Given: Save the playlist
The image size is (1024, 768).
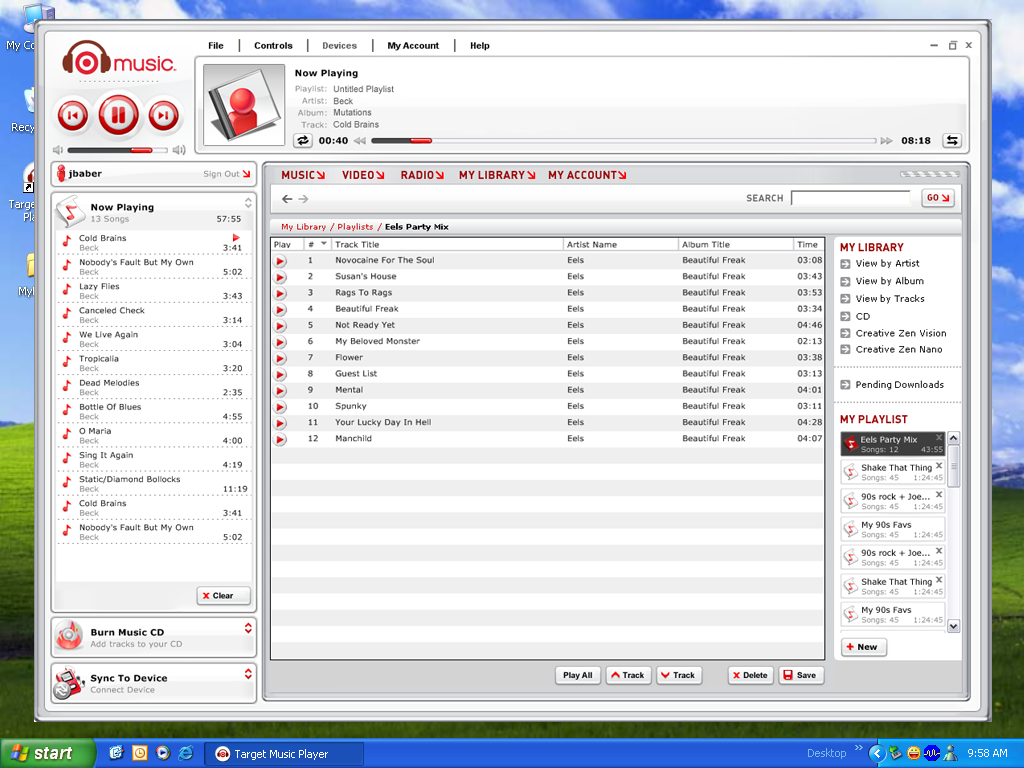Looking at the screenshot, I should tap(801, 675).
